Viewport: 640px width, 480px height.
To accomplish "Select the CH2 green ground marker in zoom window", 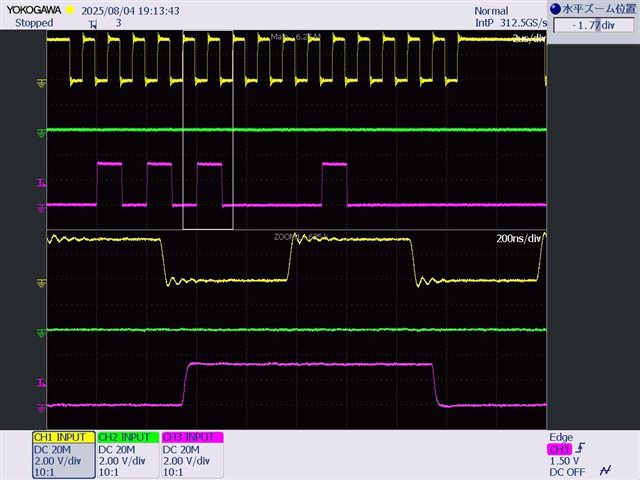I will click(x=41, y=333).
